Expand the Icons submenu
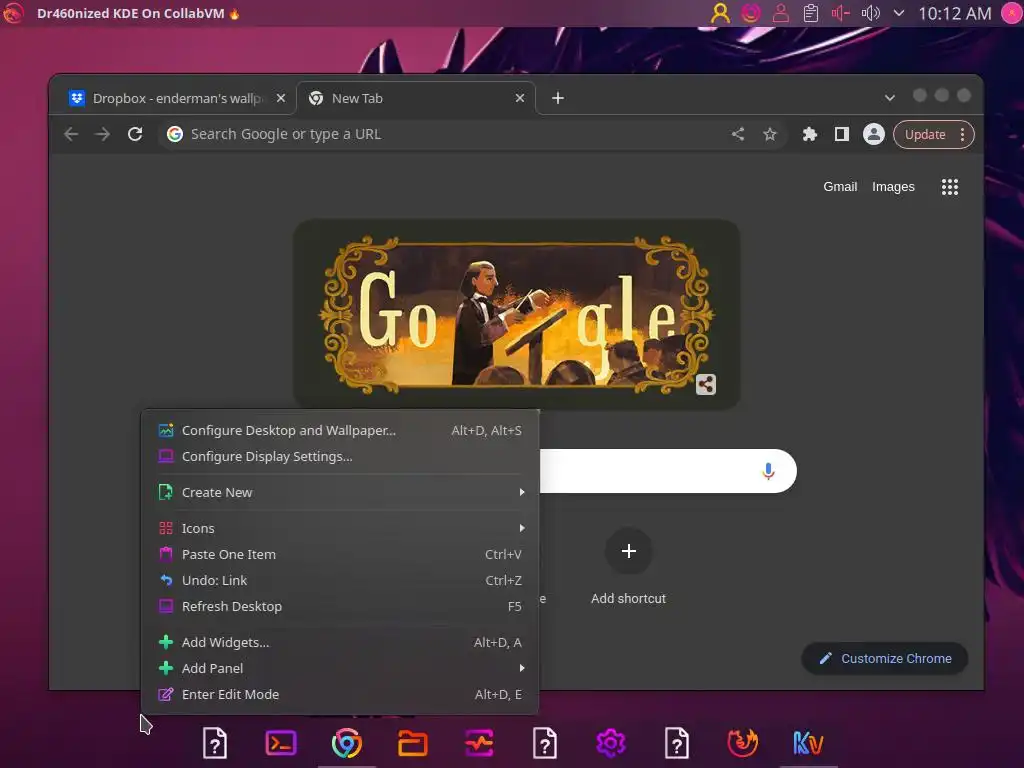This screenshot has height=768, width=1024. [x=340, y=528]
